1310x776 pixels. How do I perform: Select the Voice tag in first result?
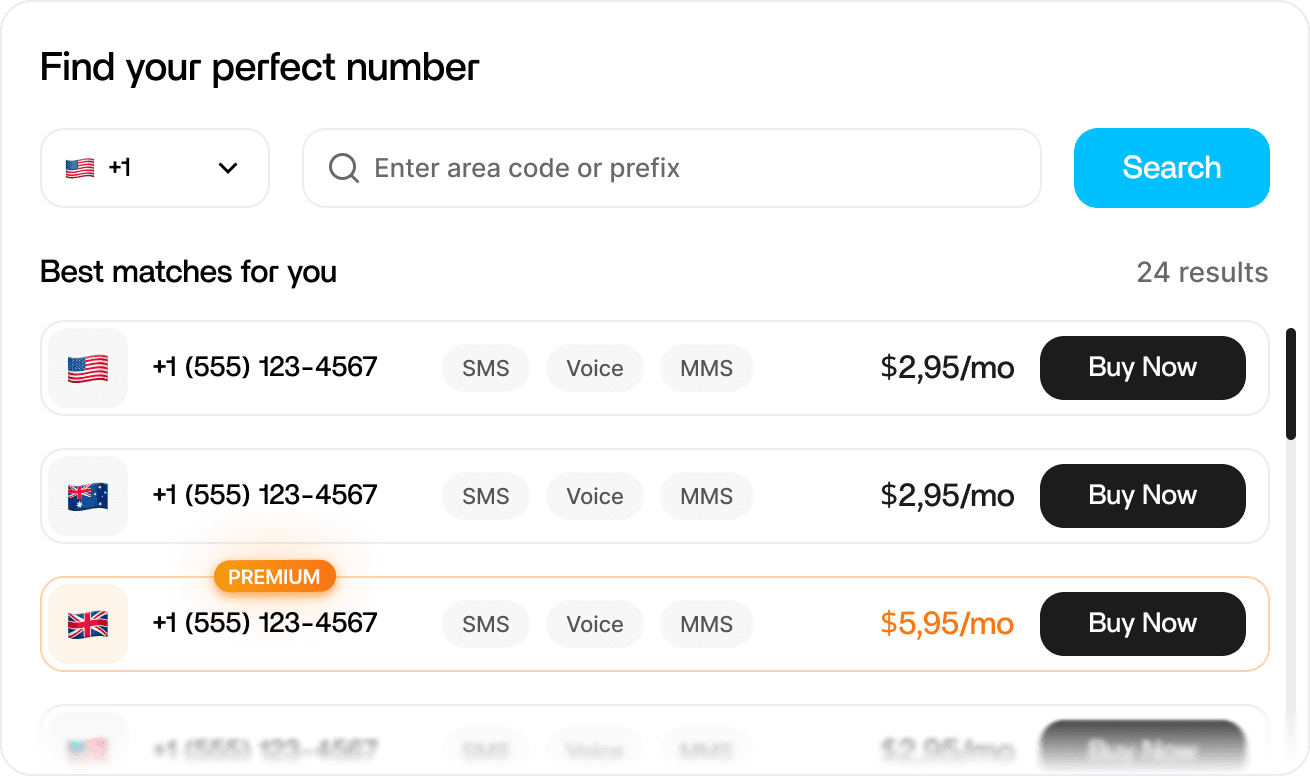tap(595, 368)
